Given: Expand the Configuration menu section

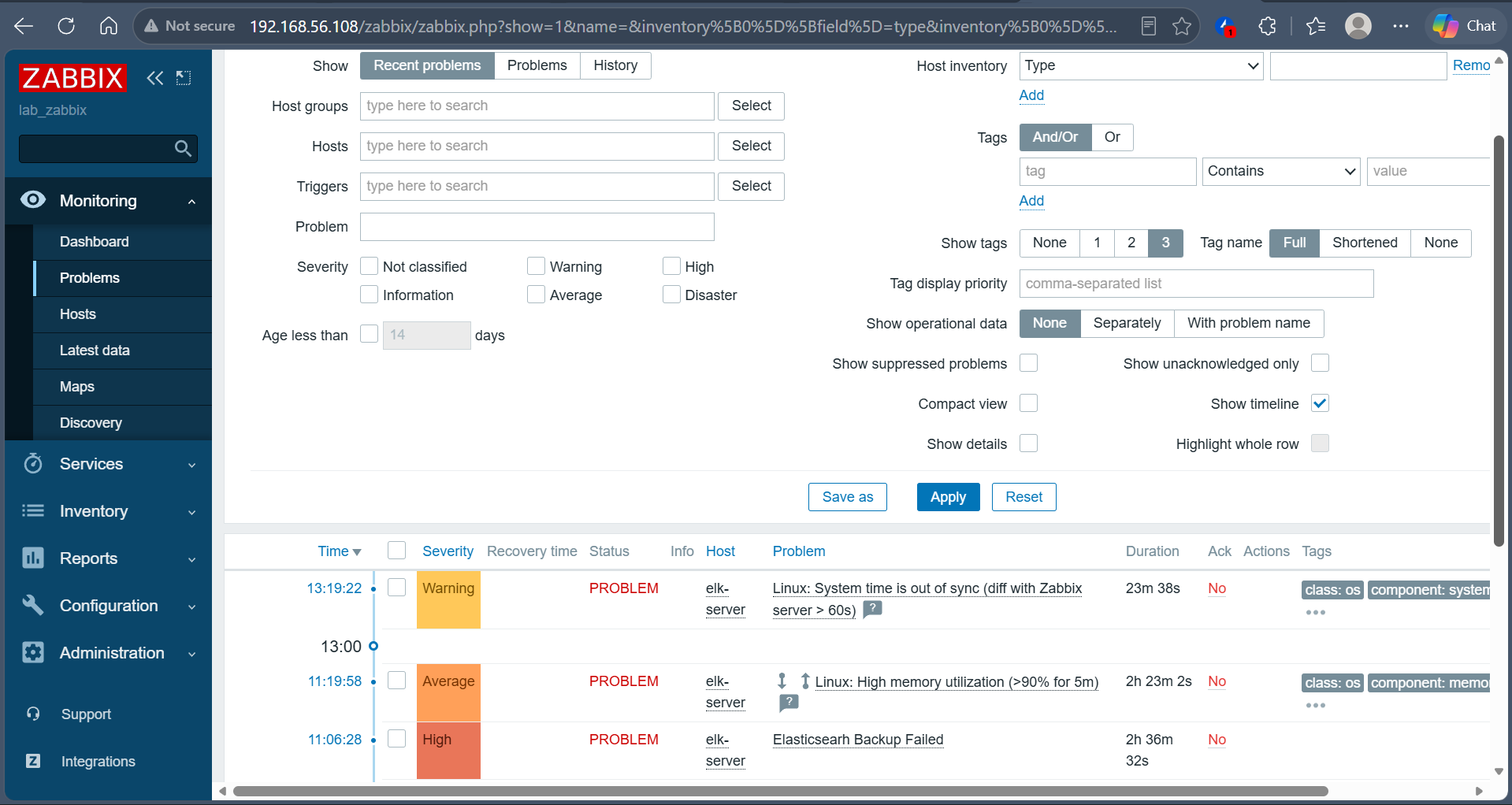Looking at the screenshot, I should pos(191,607).
